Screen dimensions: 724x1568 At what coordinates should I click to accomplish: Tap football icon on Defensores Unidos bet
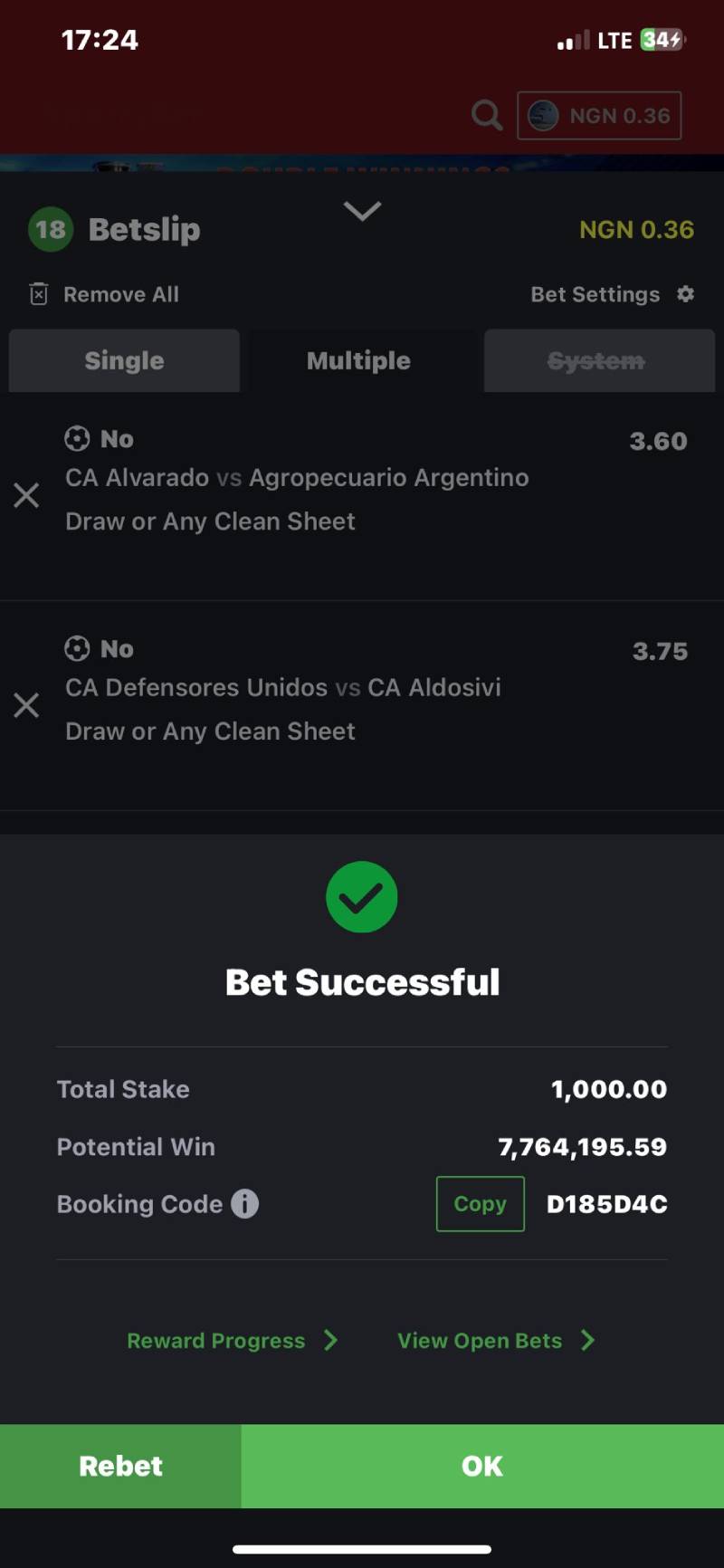point(77,649)
